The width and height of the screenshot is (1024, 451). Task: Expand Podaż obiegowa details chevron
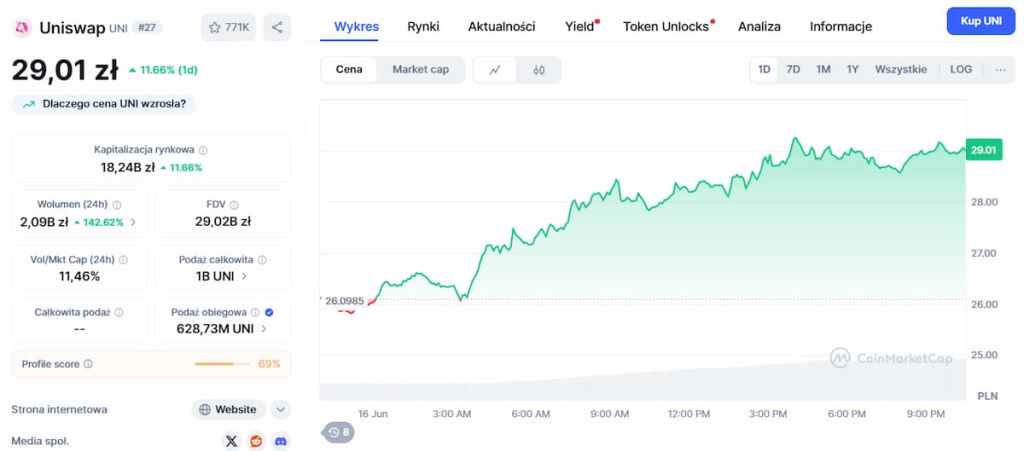click(263, 329)
